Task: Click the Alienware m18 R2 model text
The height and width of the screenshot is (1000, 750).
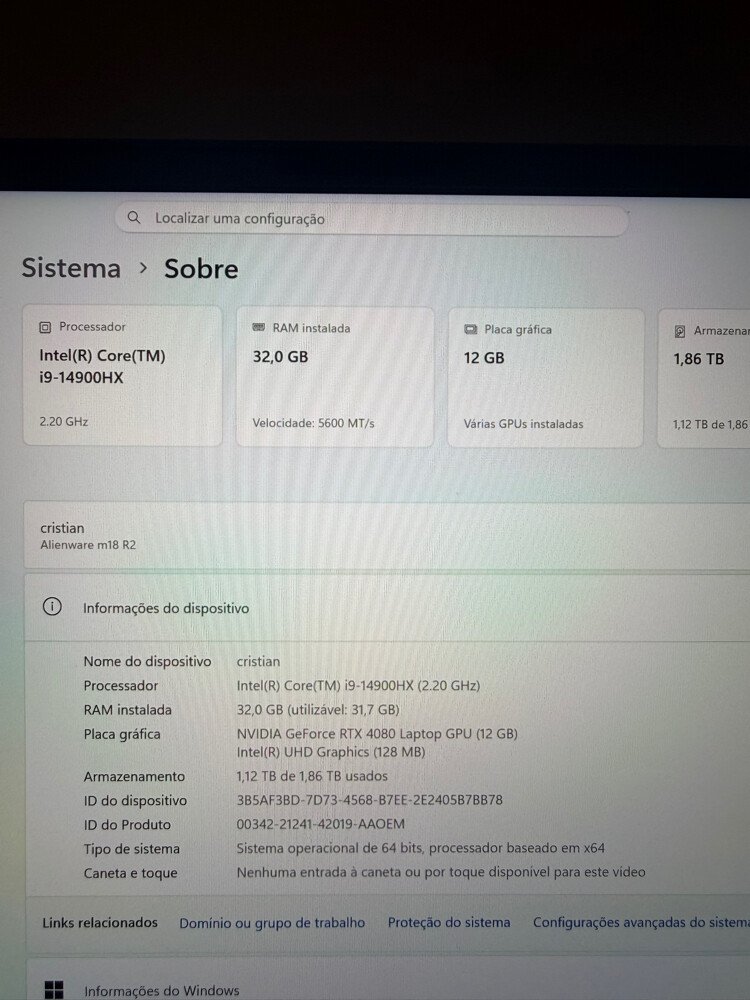Action: [x=88, y=545]
